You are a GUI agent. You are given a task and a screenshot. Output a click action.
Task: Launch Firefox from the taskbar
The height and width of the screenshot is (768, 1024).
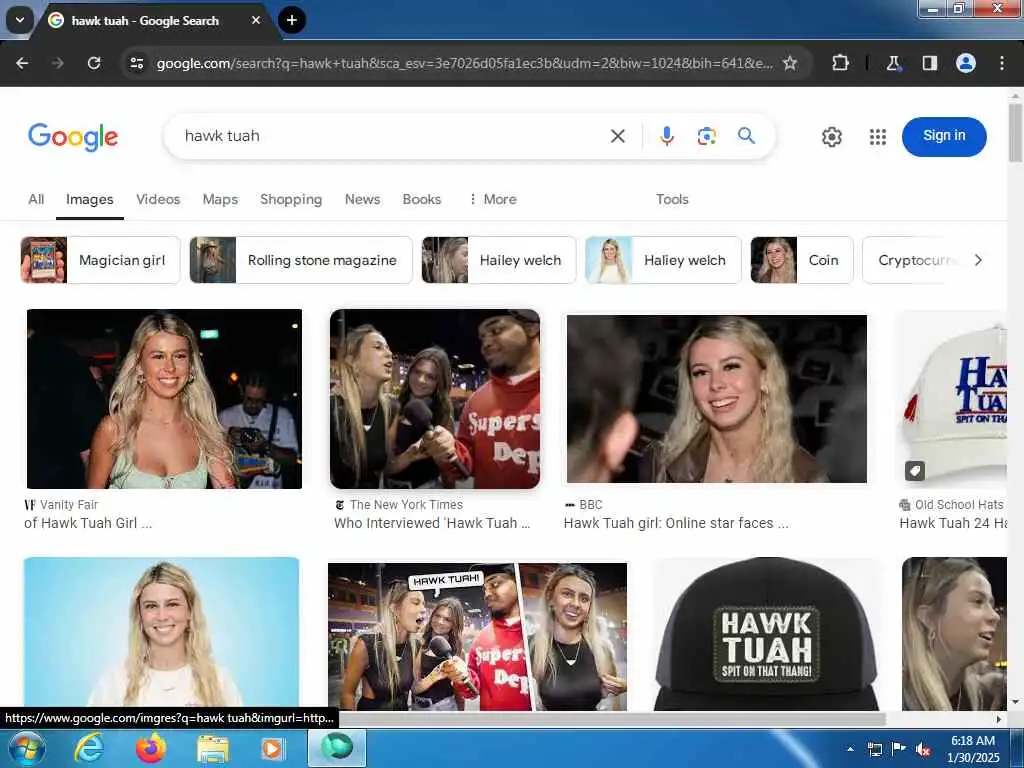151,748
